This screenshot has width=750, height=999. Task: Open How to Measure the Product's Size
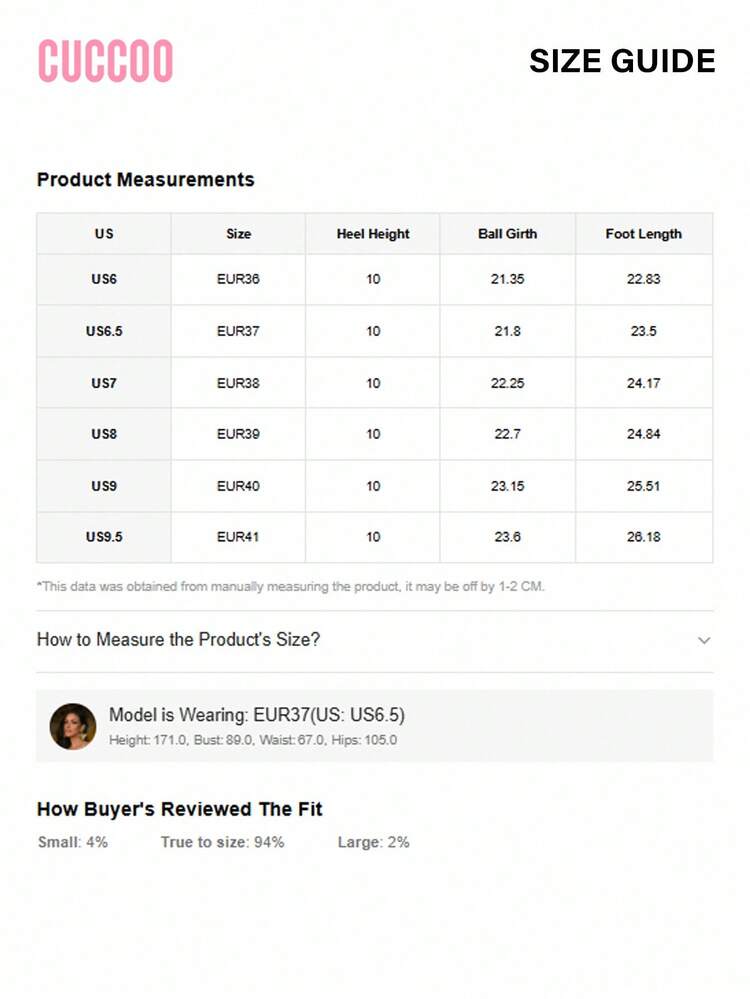(179, 640)
